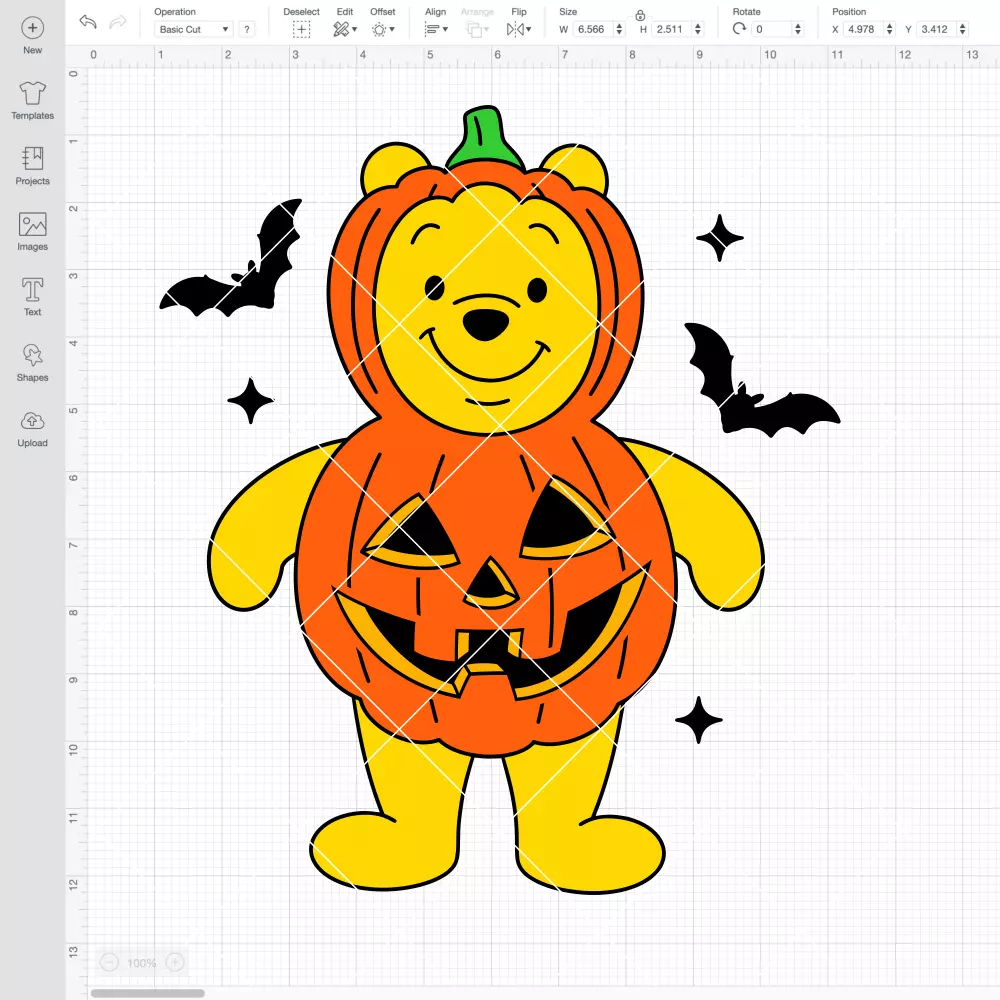Click the Y position field
Screen dimensions: 1000x1000
click(936, 29)
